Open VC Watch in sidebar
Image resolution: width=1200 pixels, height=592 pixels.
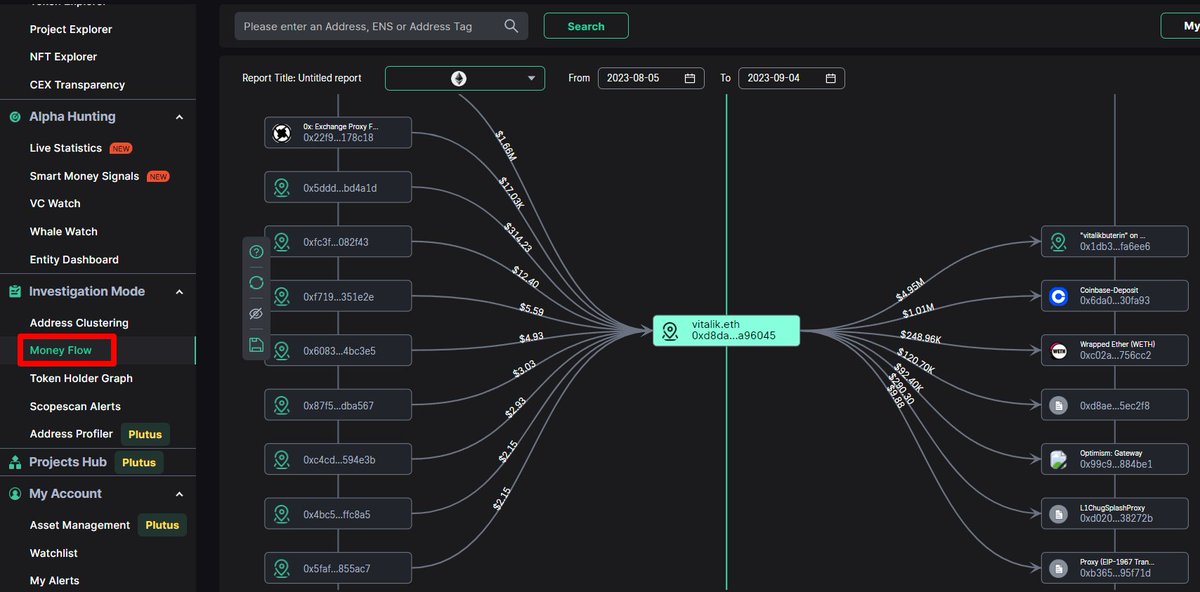[x=55, y=204]
